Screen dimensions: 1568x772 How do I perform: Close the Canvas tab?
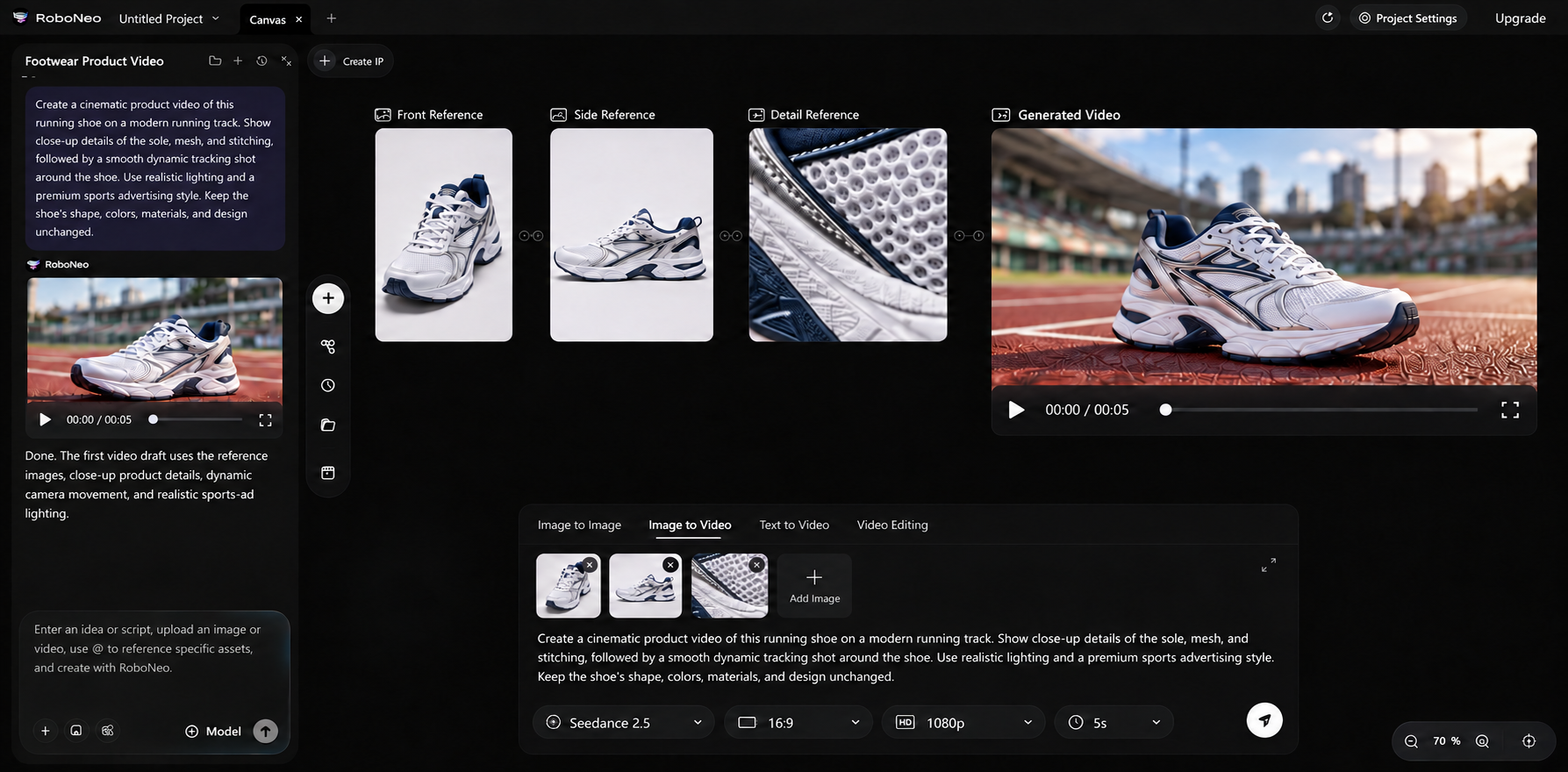(298, 19)
